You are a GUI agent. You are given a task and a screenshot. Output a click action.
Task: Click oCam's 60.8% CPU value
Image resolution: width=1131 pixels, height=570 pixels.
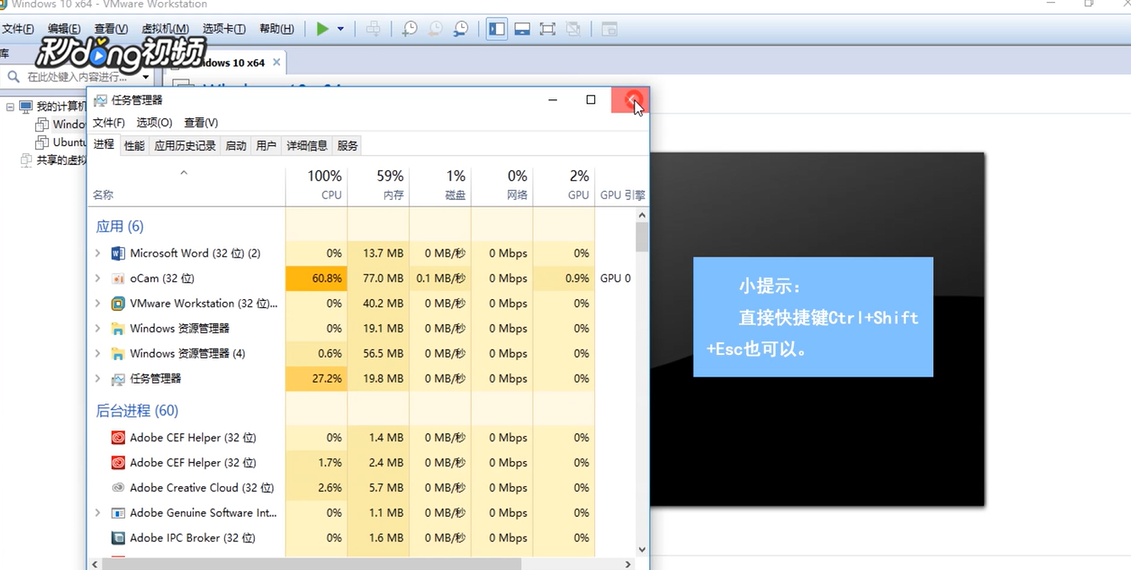[317, 279]
